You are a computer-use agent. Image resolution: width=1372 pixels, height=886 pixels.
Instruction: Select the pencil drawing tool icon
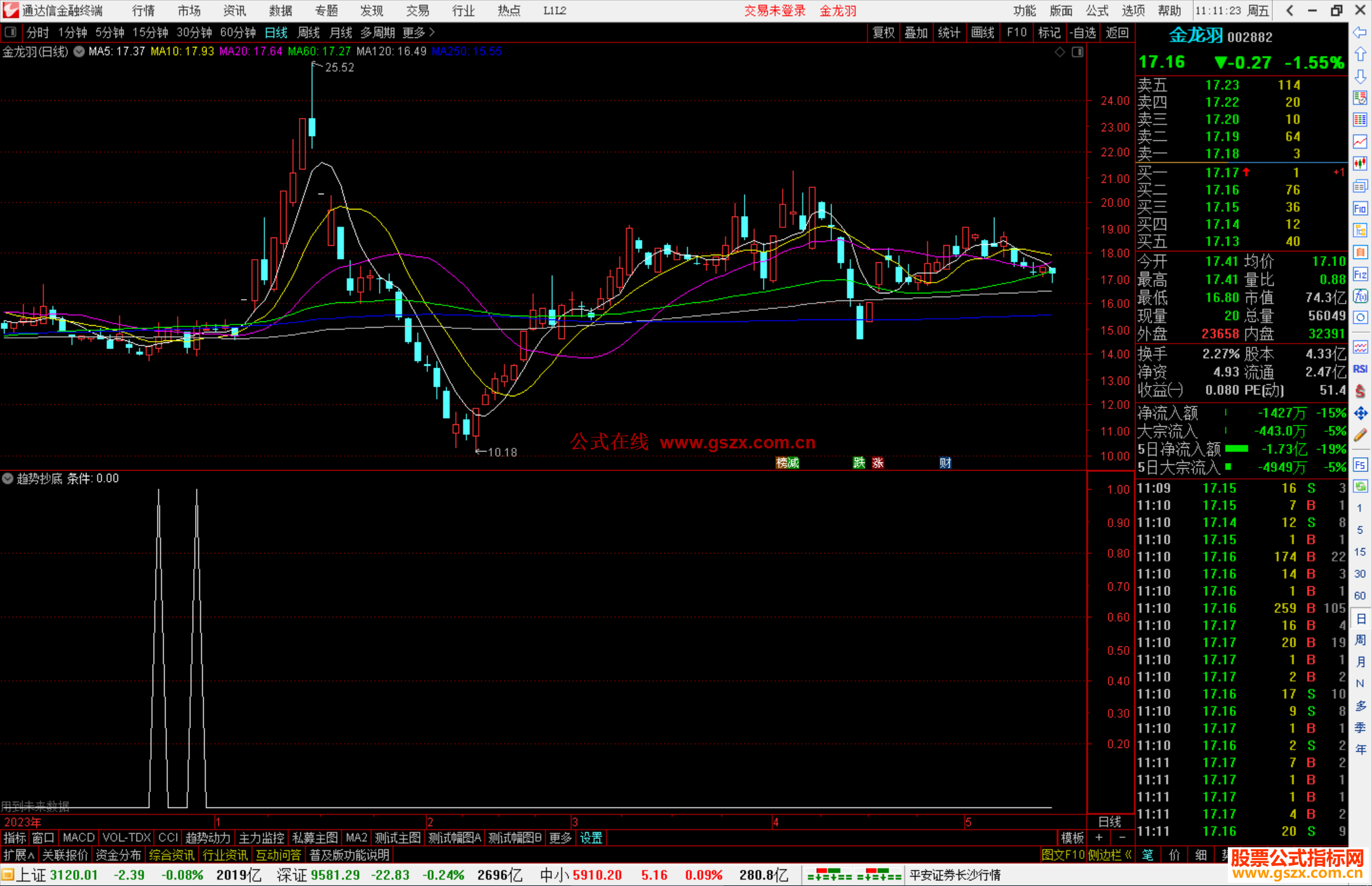pyautogui.click(x=1360, y=436)
